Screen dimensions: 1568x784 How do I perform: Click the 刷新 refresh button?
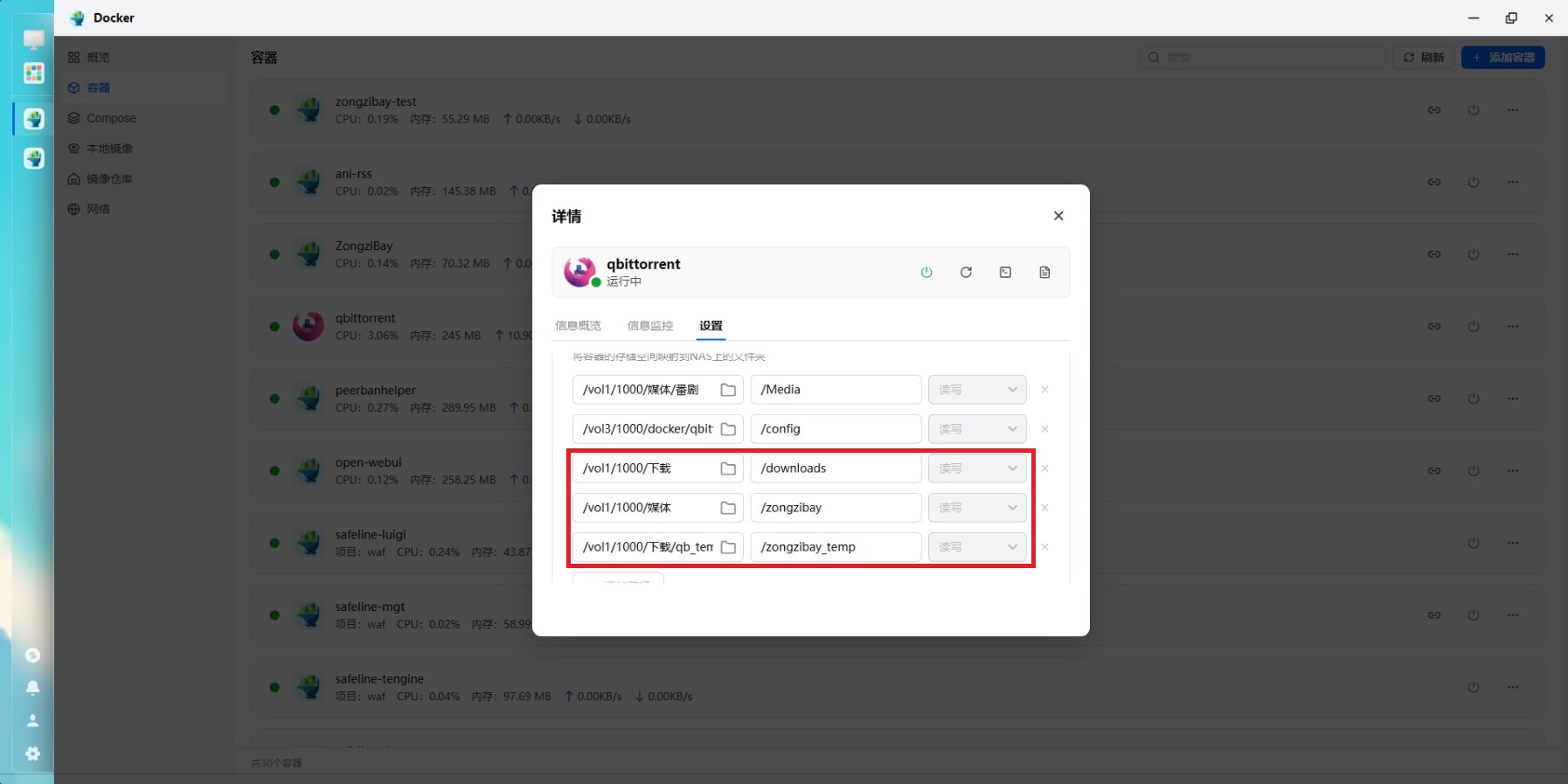click(1423, 58)
